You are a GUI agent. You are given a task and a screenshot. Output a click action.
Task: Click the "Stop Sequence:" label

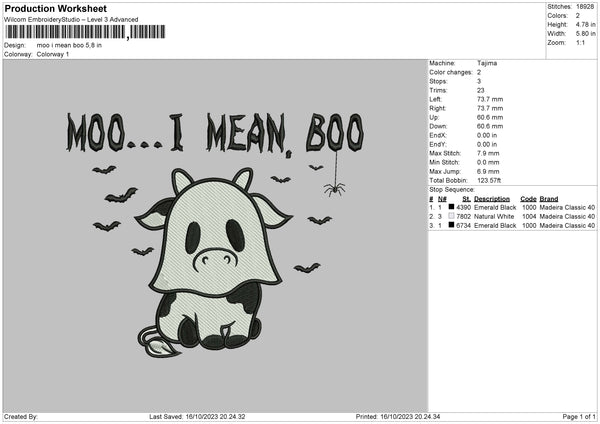click(452, 190)
